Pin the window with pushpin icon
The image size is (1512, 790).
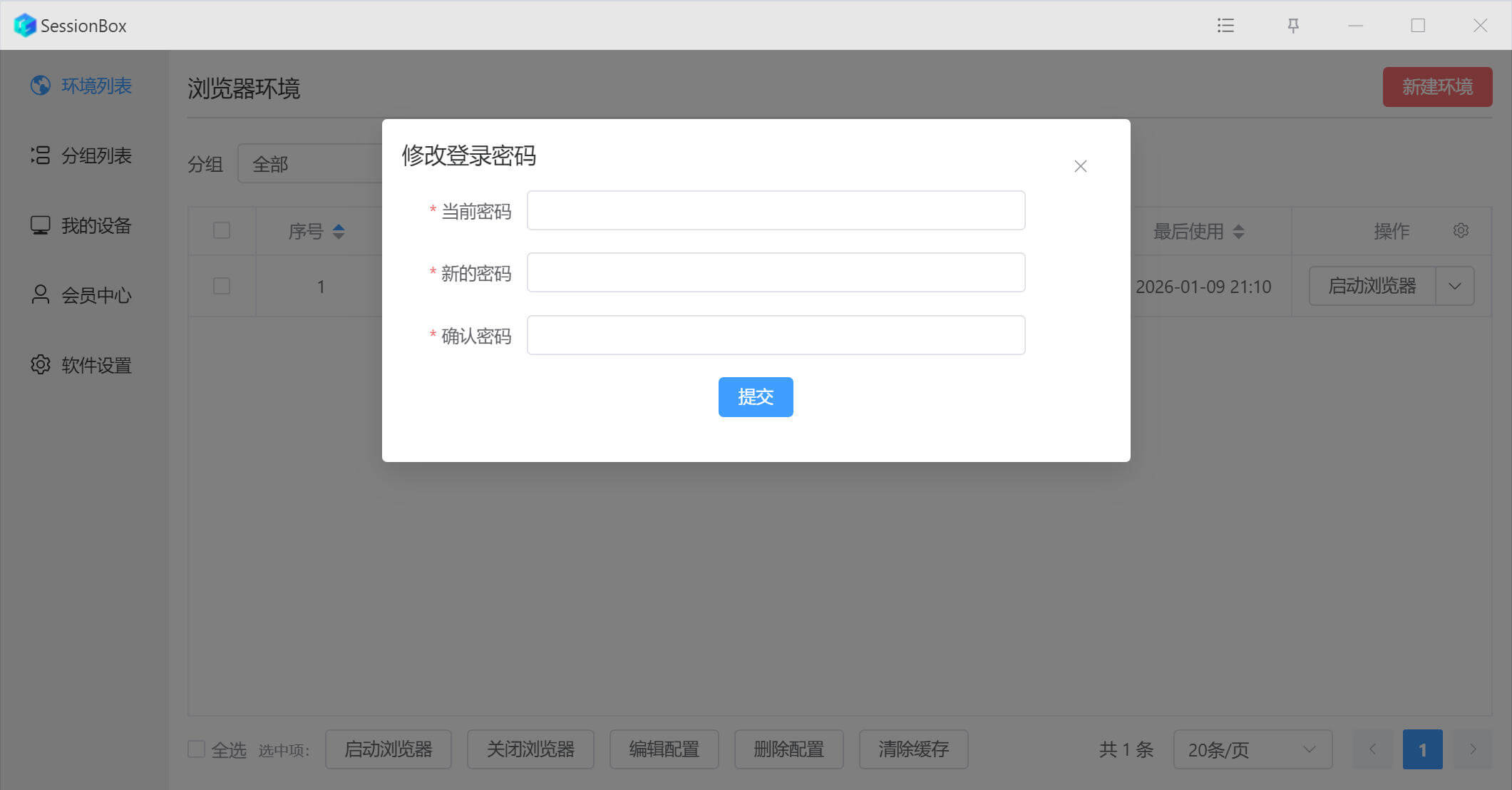[1293, 26]
